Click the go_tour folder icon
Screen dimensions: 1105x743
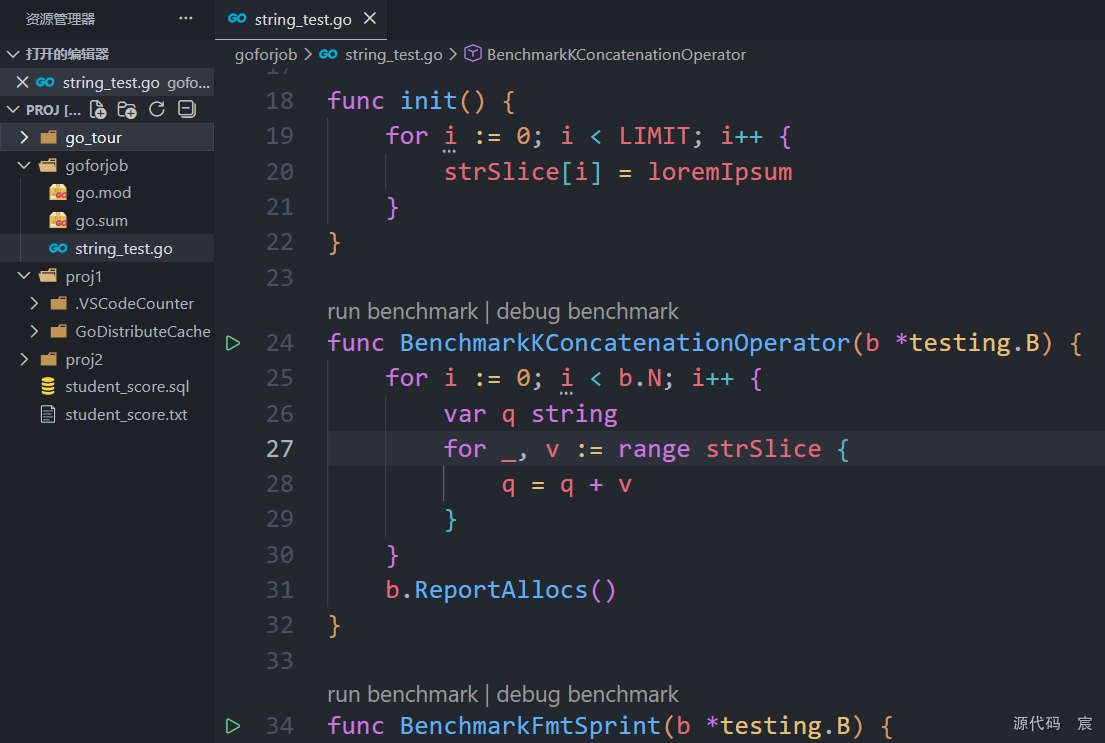[x=48, y=137]
